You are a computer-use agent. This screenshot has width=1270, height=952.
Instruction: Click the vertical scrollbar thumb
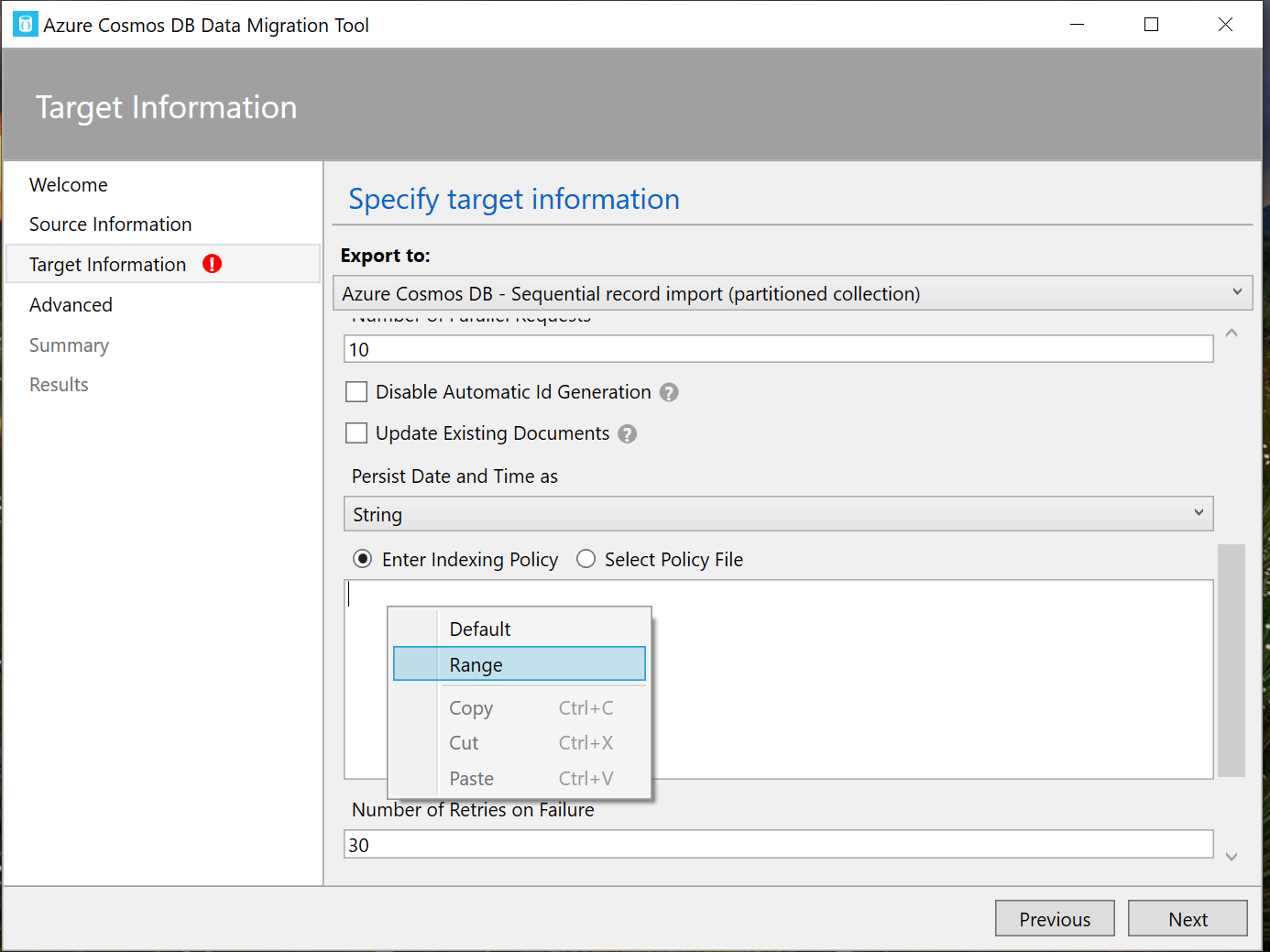(1232, 661)
